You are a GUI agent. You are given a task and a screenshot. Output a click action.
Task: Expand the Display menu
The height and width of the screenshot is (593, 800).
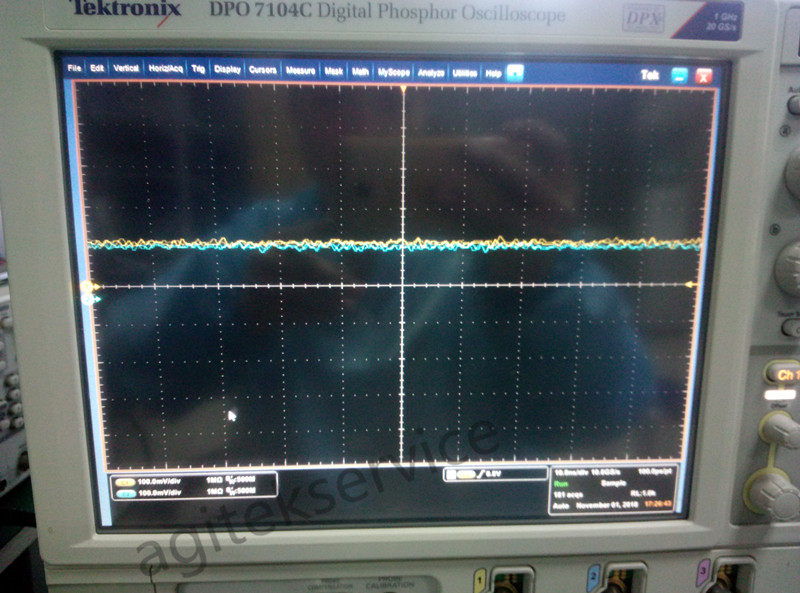[227, 70]
